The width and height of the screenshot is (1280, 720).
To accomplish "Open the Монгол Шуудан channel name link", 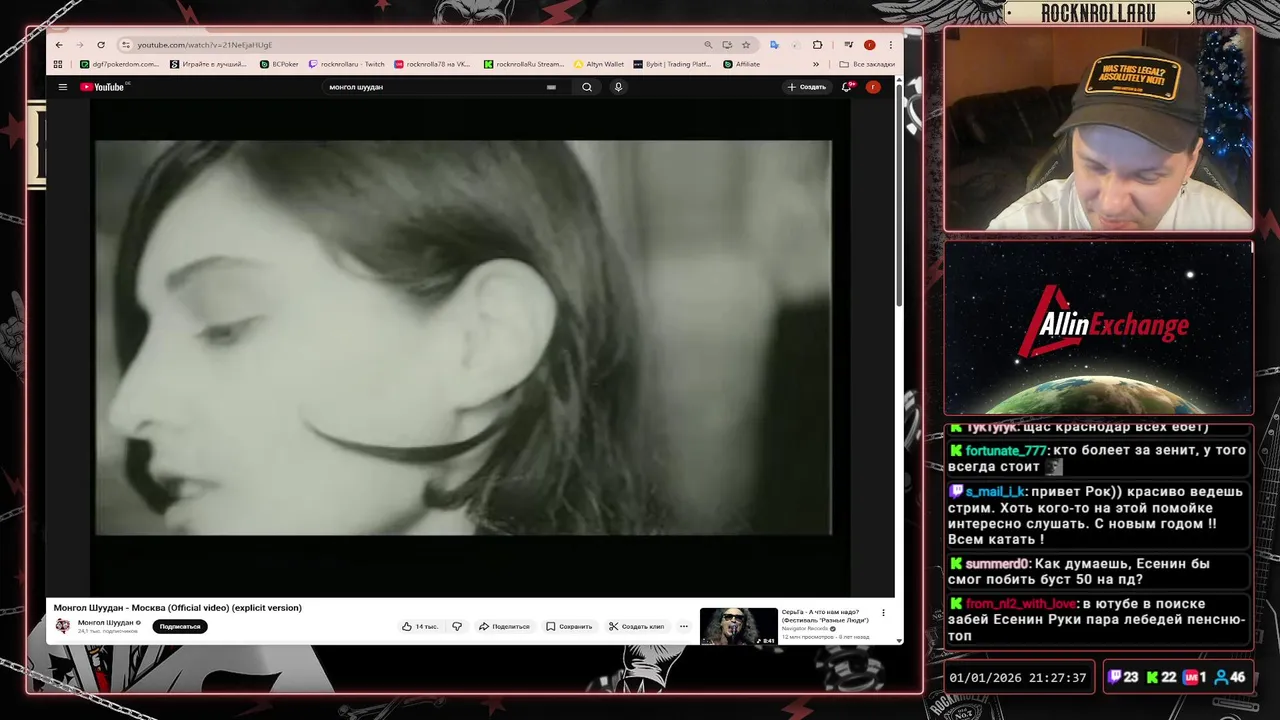I will pyautogui.click(x=106, y=623).
